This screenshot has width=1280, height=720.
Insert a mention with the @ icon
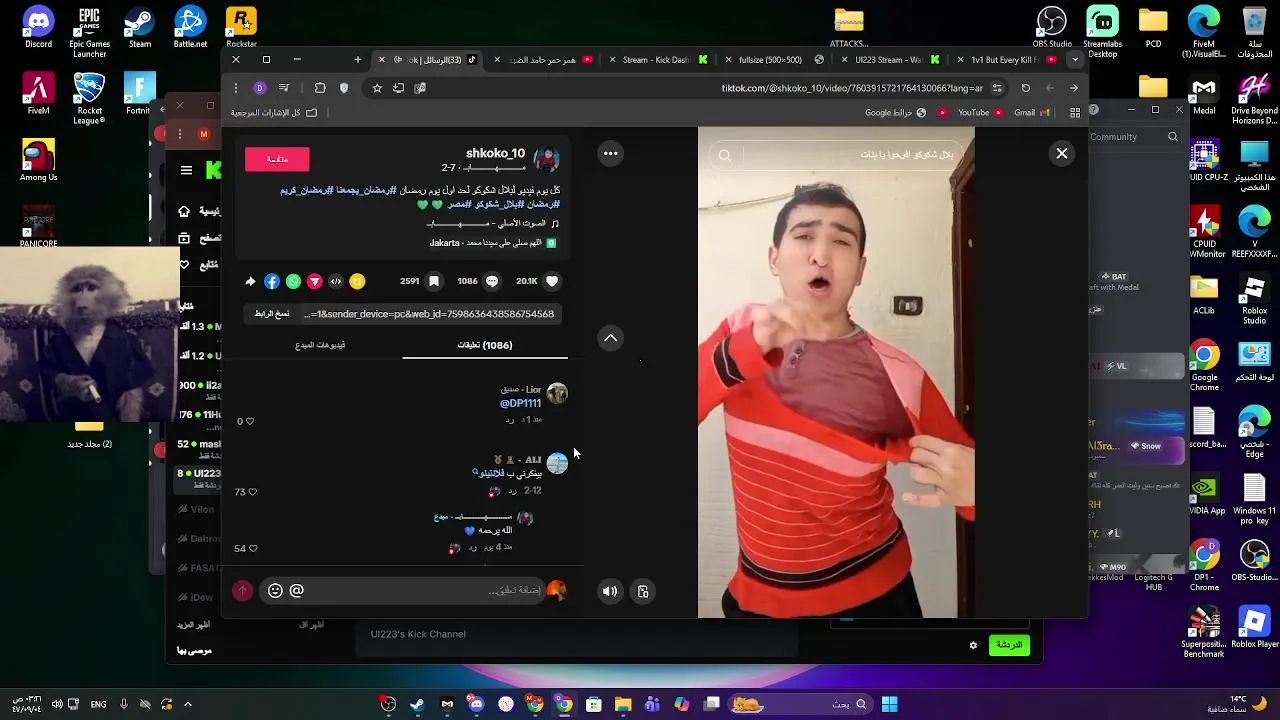pyautogui.click(x=297, y=591)
